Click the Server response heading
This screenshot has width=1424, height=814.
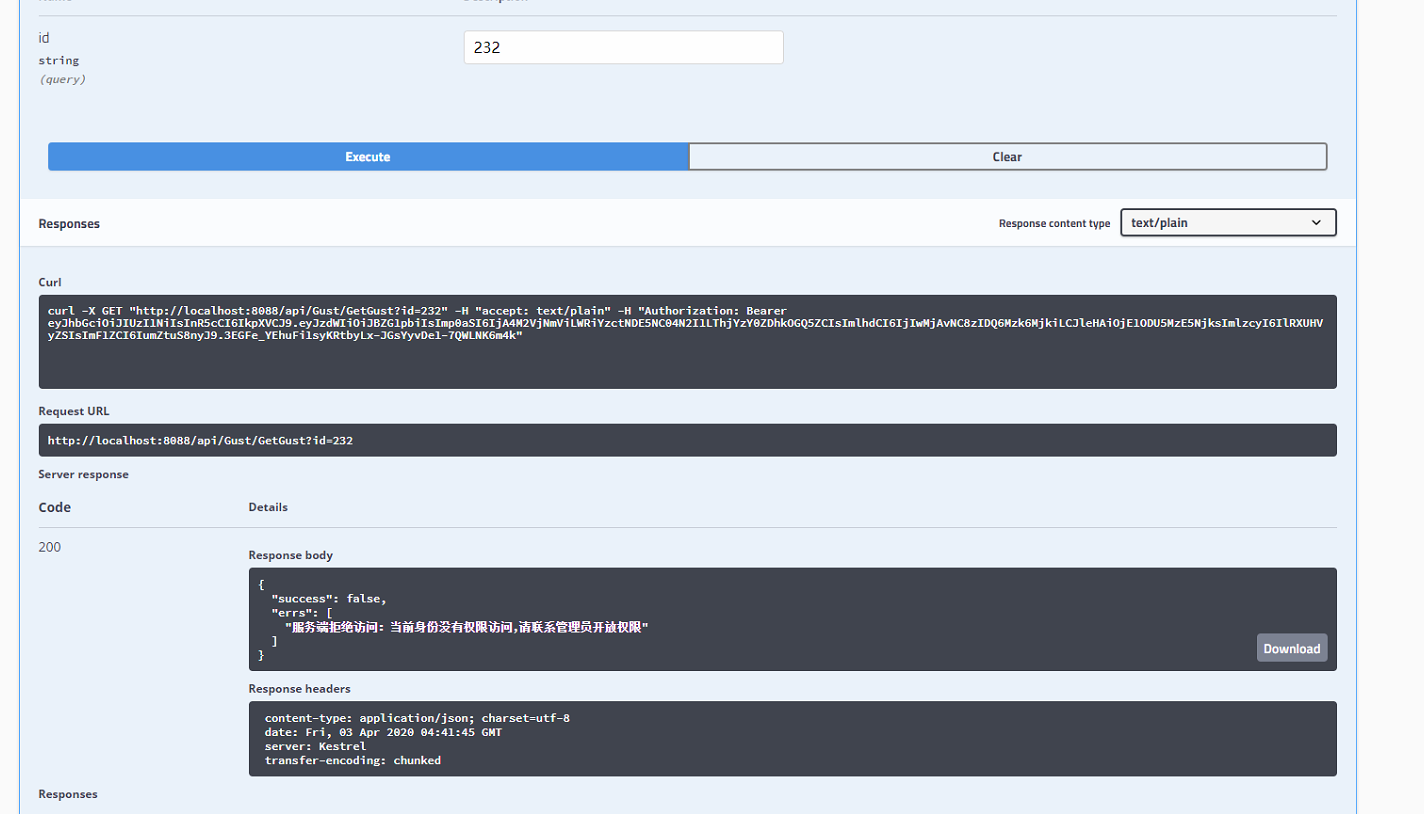83,474
